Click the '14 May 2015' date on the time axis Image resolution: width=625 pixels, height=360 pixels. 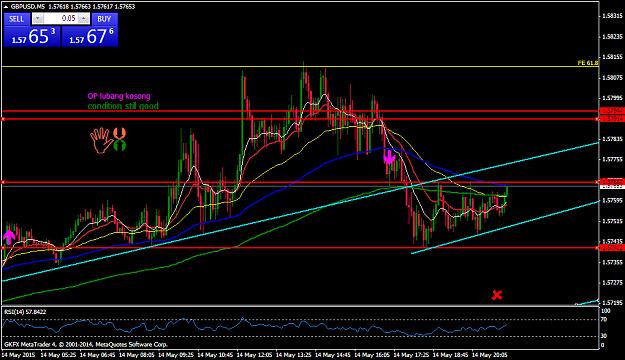coord(18,355)
